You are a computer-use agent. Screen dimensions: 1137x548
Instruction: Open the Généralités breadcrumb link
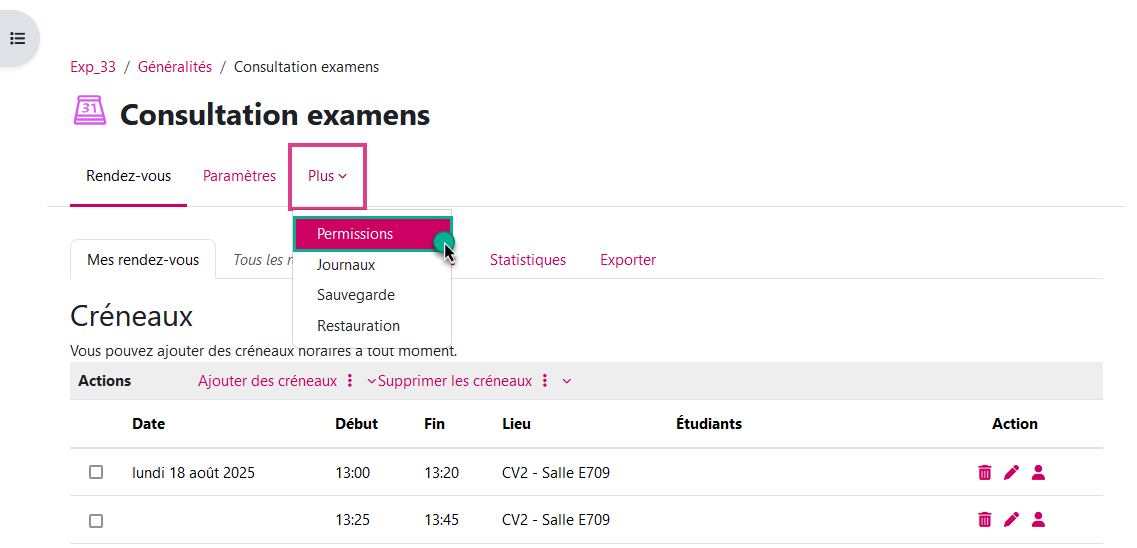(x=175, y=67)
